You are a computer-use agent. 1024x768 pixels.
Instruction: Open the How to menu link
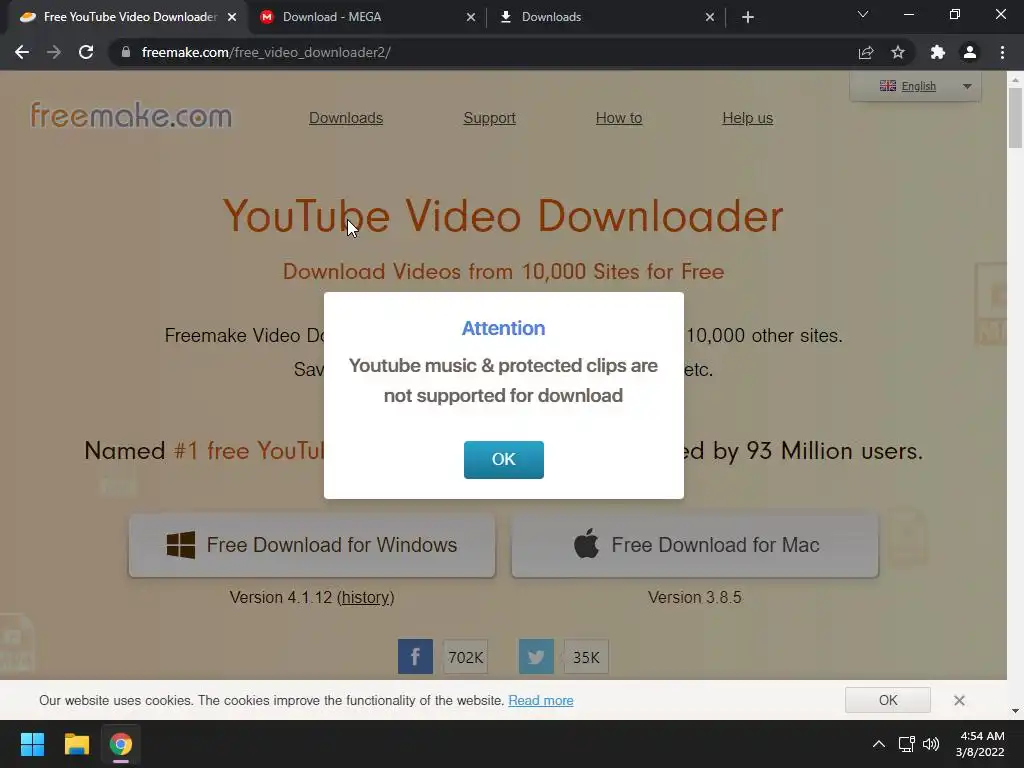[x=618, y=118]
